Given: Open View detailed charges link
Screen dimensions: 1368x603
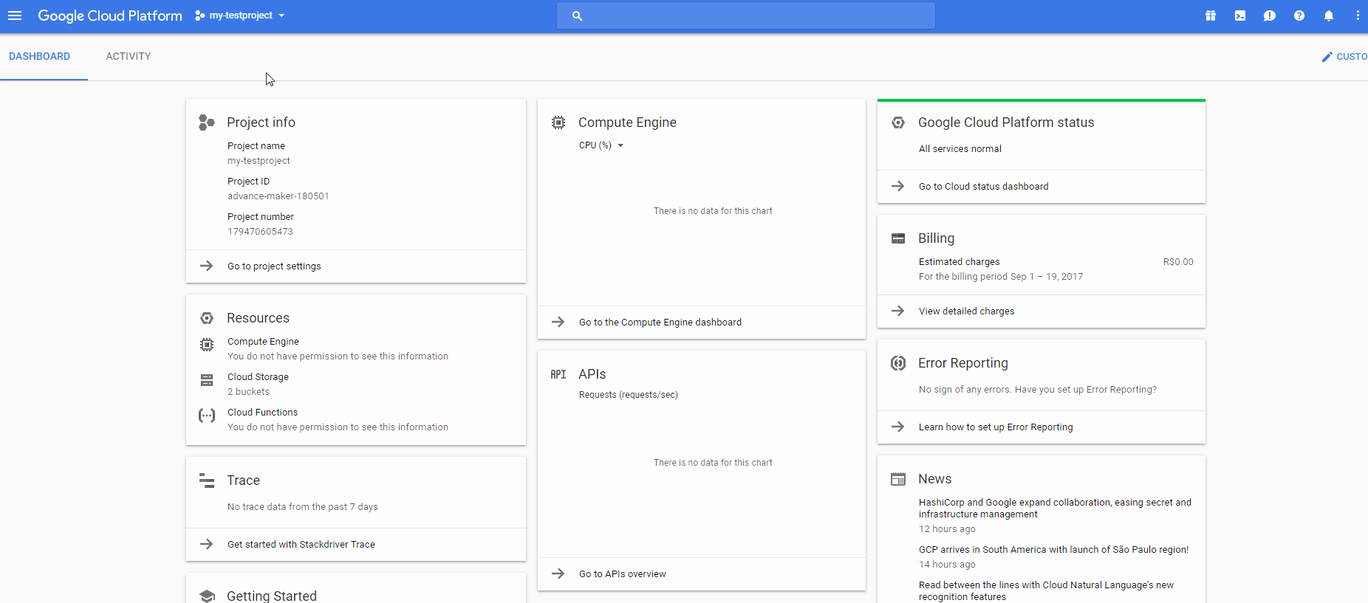Looking at the screenshot, I should (969, 311).
